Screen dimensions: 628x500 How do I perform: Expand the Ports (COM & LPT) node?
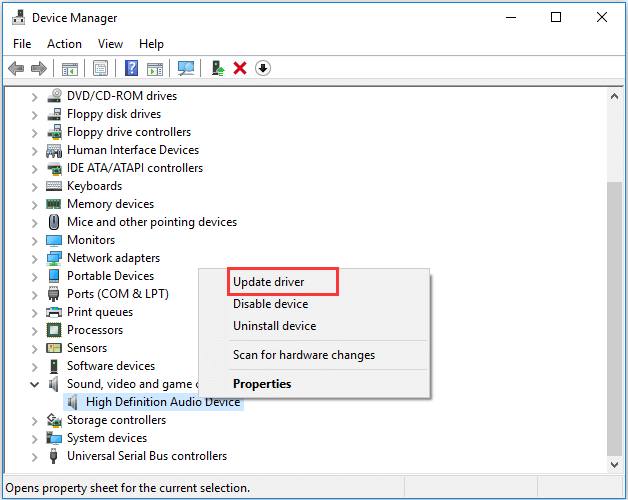pyautogui.click(x=34, y=294)
